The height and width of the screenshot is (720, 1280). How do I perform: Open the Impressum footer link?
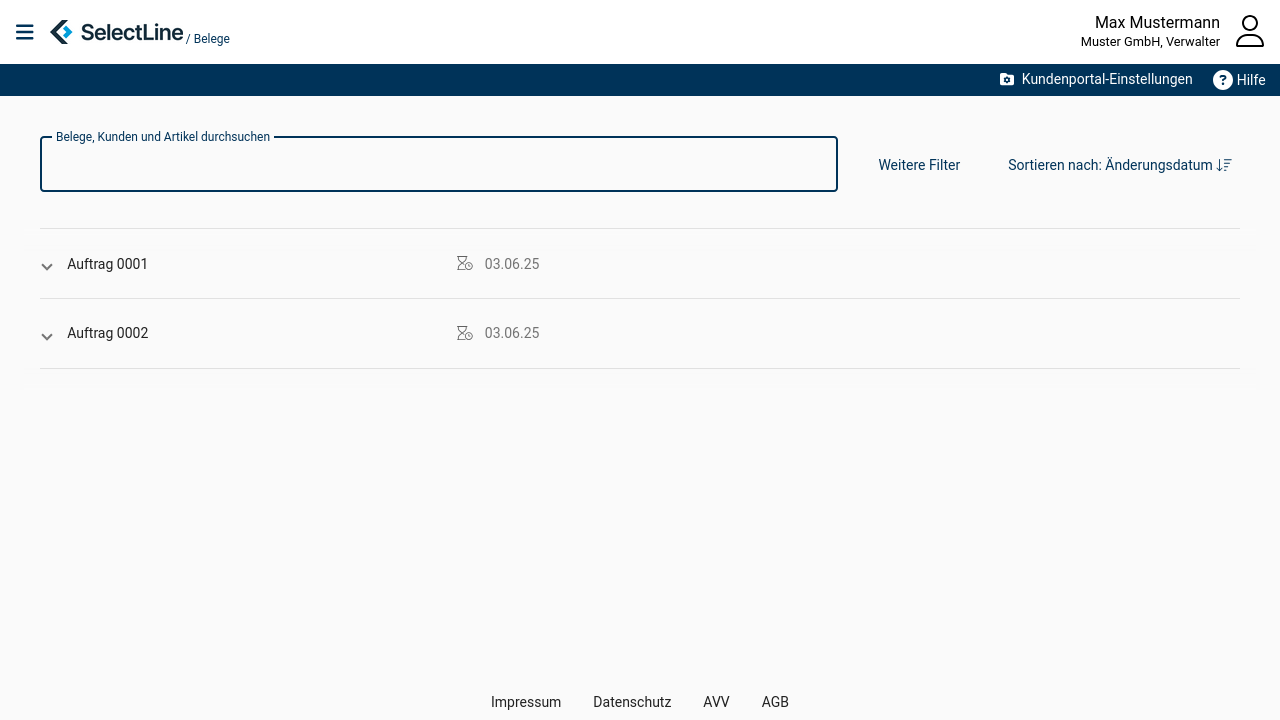click(526, 702)
